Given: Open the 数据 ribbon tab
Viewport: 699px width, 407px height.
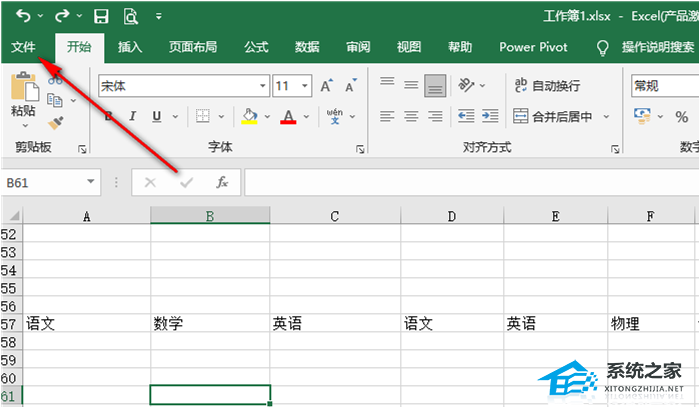Looking at the screenshot, I should tap(307, 47).
